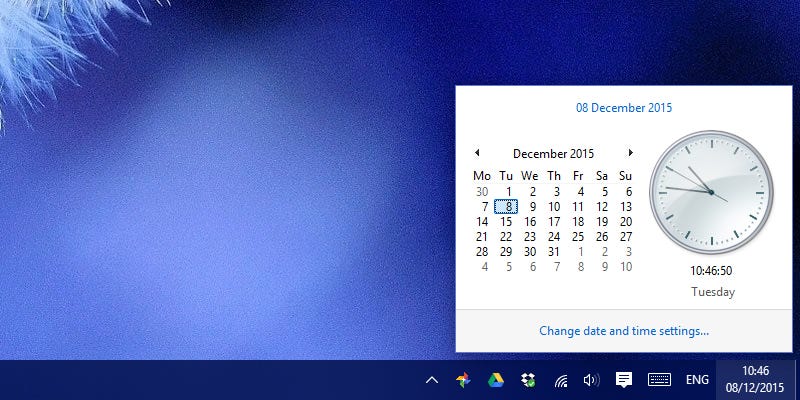
Task: Open Google Drive tray icon
Action: pyautogui.click(x=495, y=380)
